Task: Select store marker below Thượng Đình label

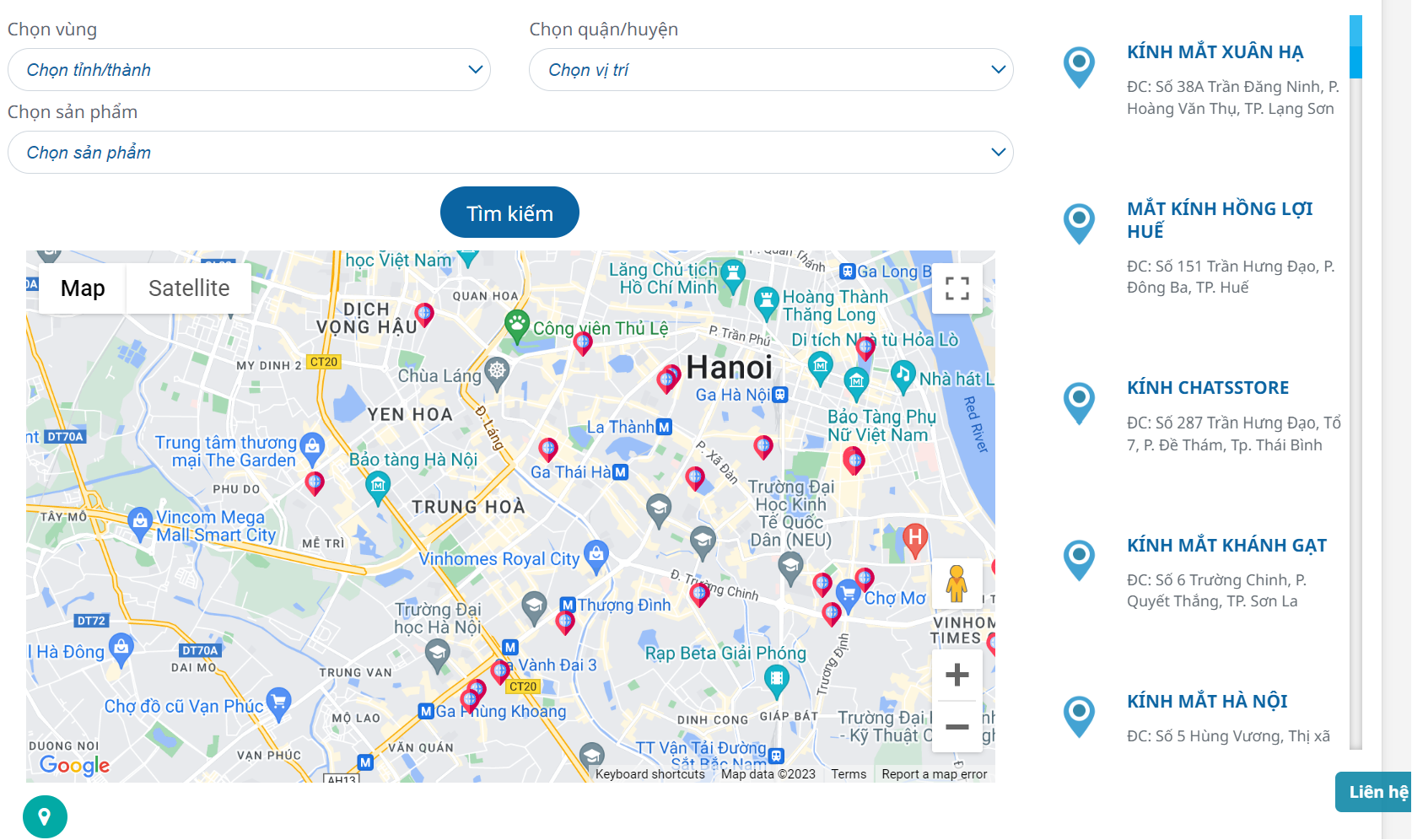Action: 565,623
